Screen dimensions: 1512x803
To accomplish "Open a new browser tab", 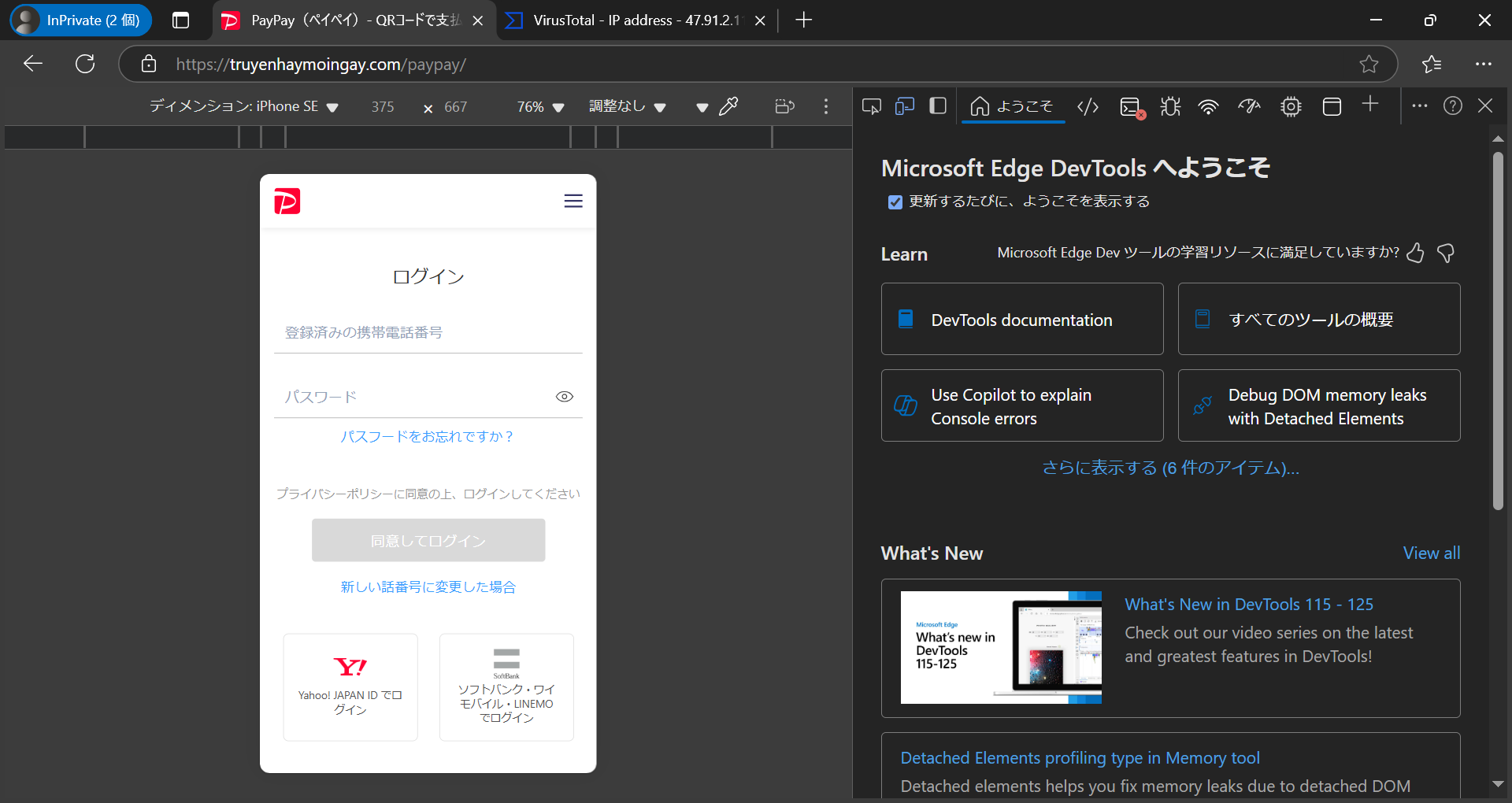I will 803,20.
